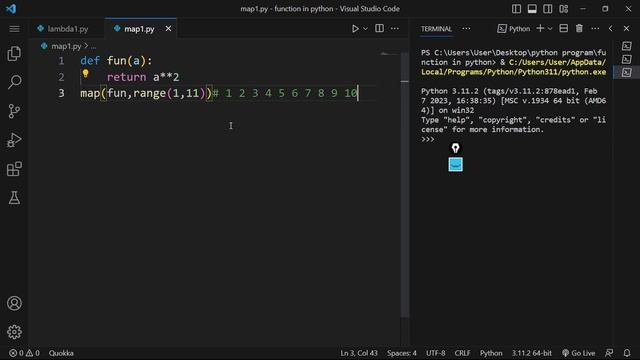
Task: Click the minimap code preview
Action: tap(388, 53)
